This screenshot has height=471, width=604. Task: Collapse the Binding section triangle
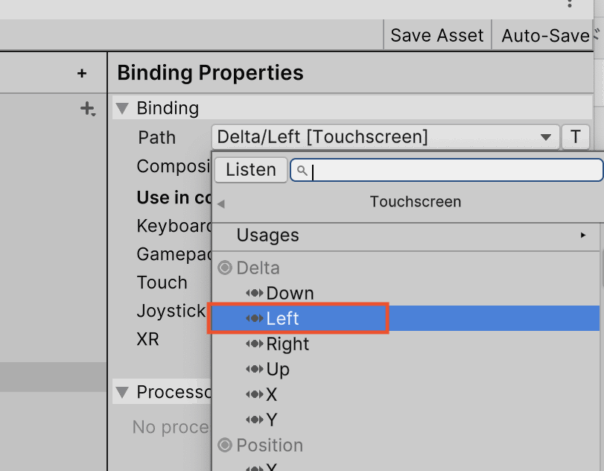[x=122, y=108]
